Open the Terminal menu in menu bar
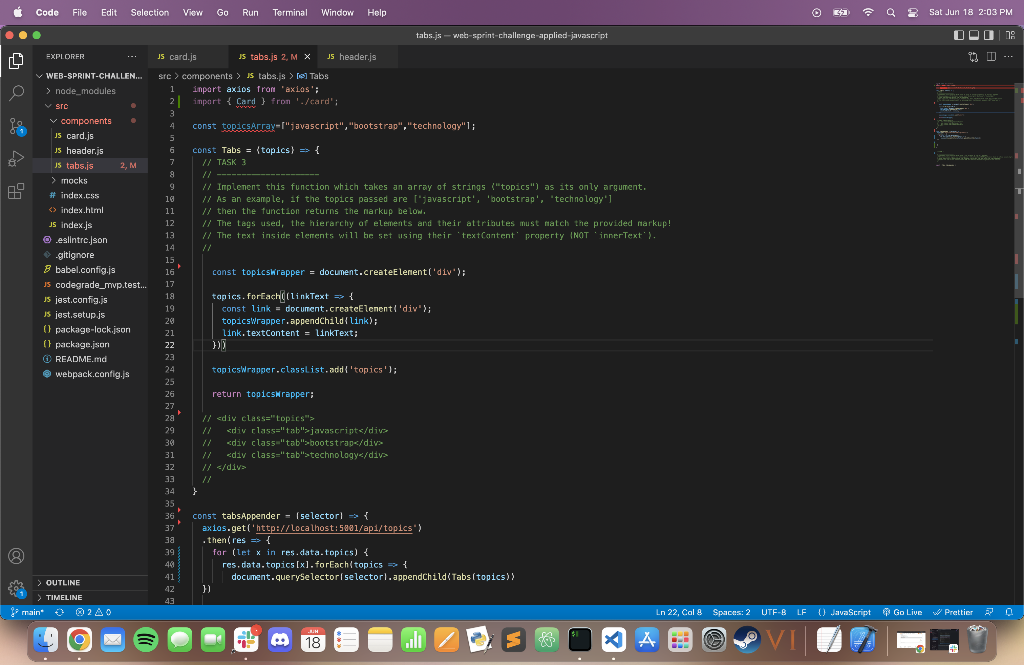The height and width of the screenshot is (665, 1024). click(290, 12)
